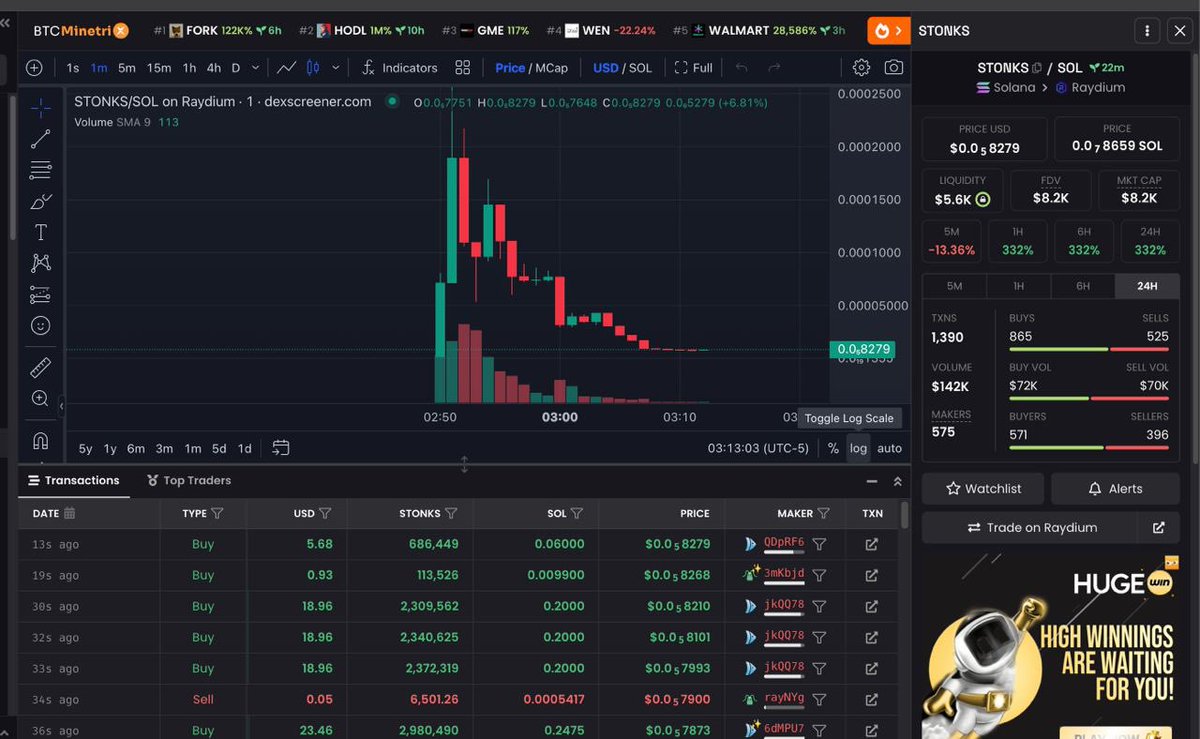Expand the chart style dropdown arrow
1200x739 pixels.
click(x=335, y=68)
